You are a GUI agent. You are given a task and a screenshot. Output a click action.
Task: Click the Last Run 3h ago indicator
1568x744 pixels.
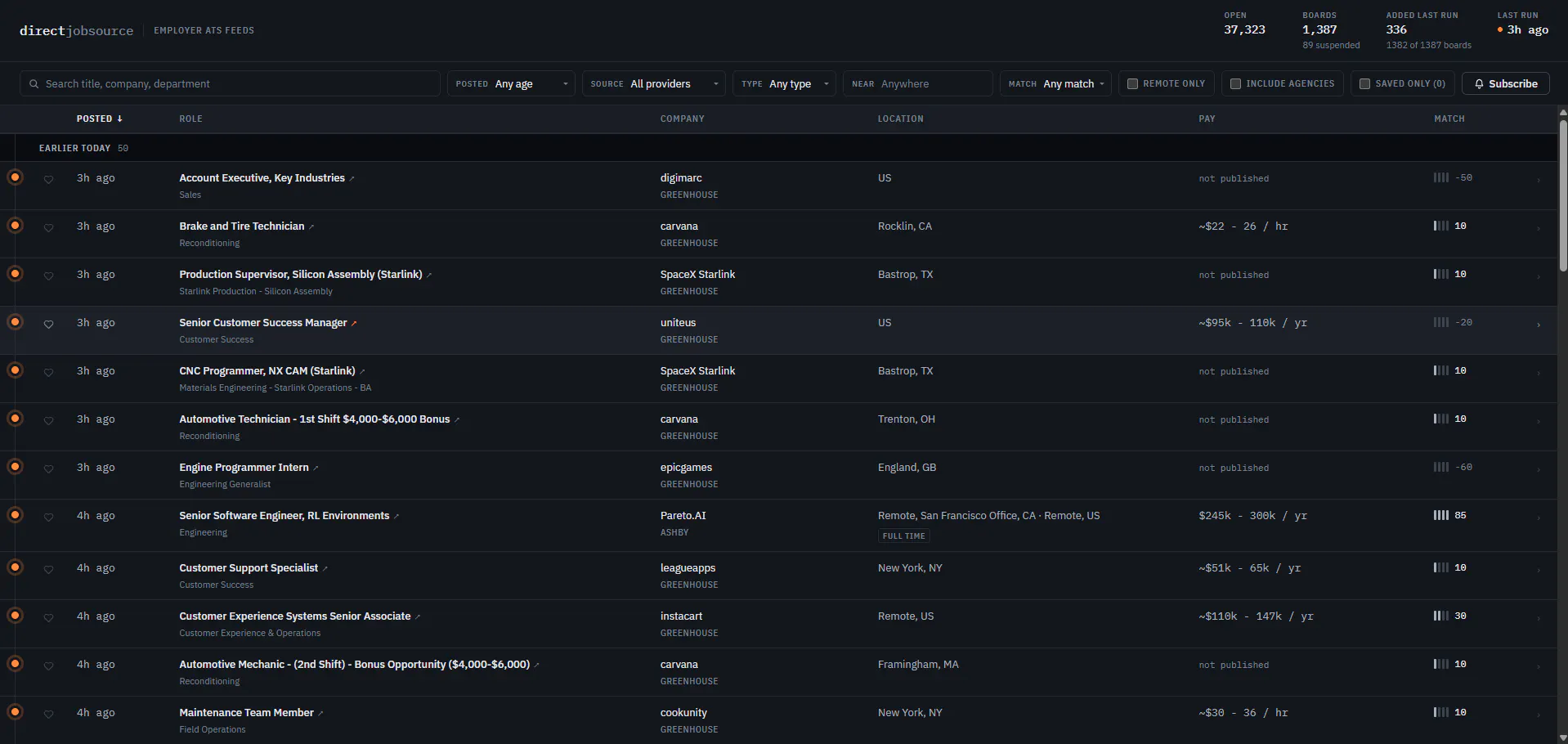1522,24
